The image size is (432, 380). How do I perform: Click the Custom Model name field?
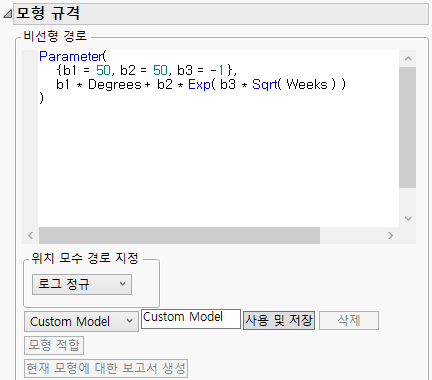pyautogui.click(x=191, y=319)
